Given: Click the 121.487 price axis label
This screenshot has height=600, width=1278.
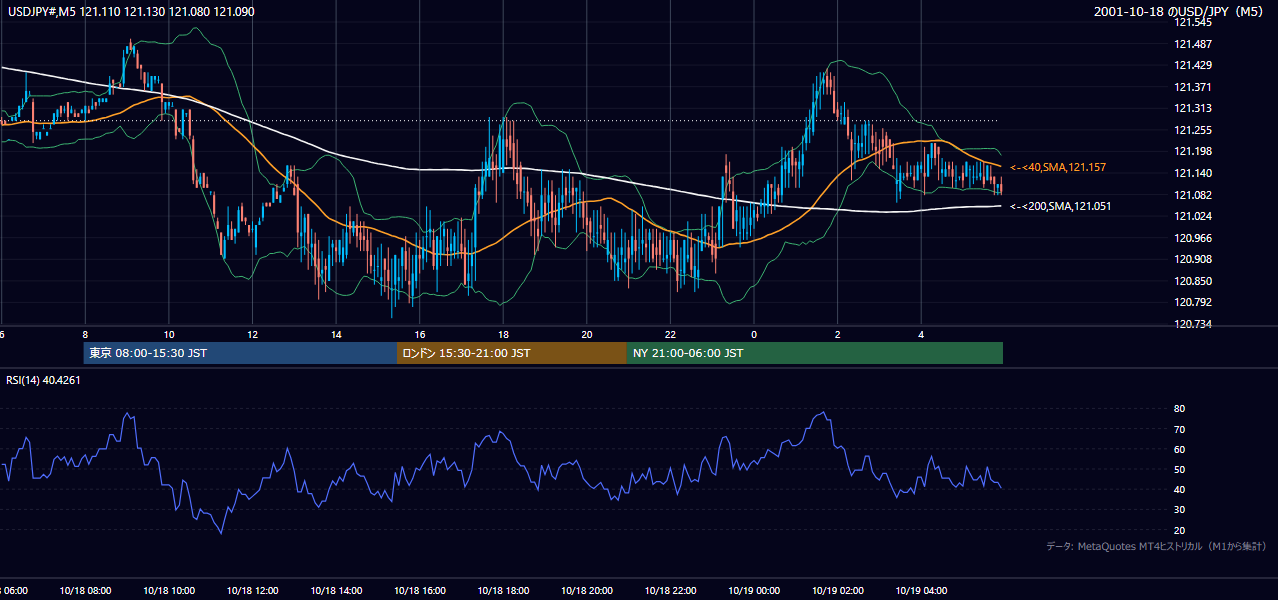Looking at the screenshot, I should [x=1194, y=44].
